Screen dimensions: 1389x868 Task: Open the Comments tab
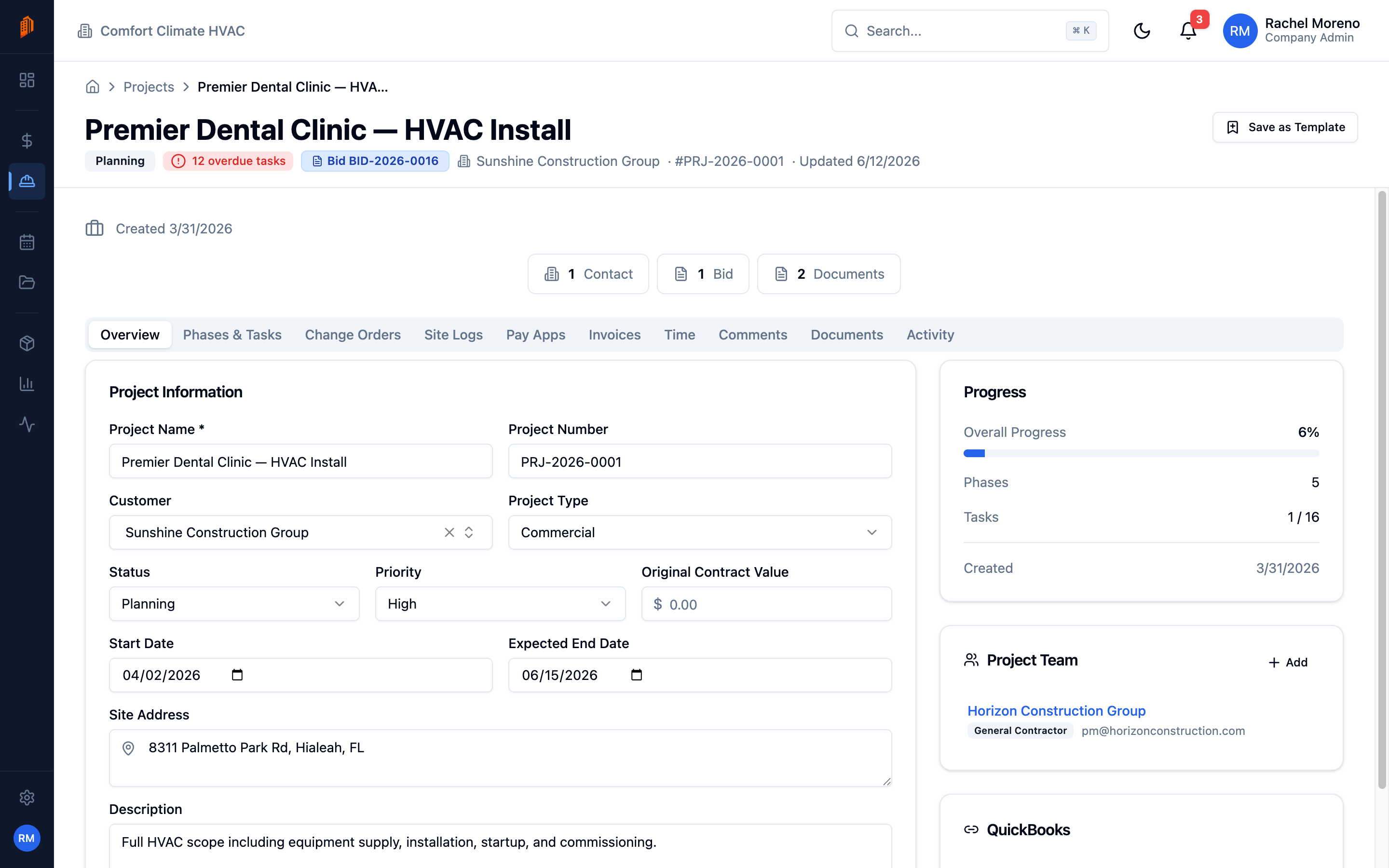(x=753, y=335)
